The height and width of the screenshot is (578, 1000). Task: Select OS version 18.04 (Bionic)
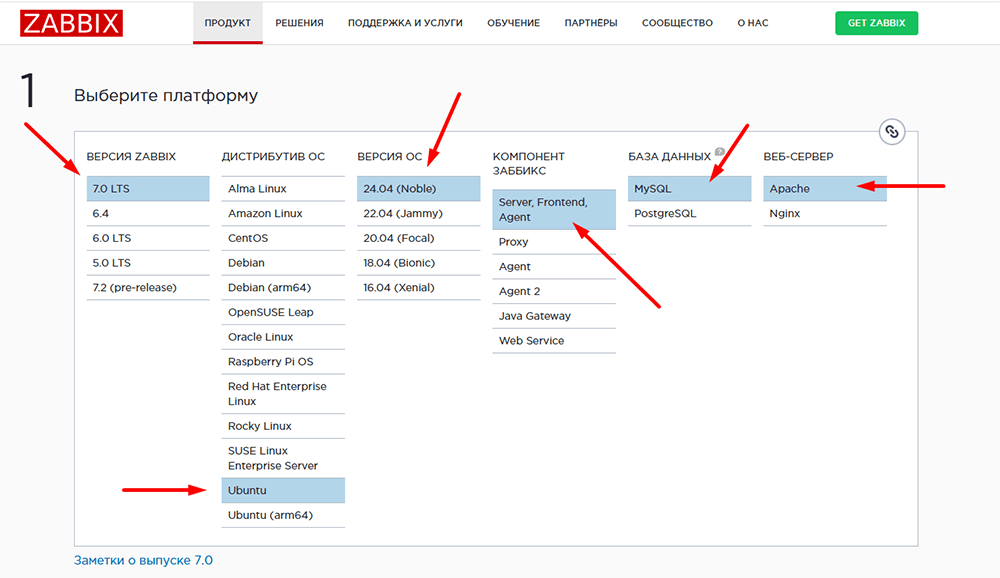click(x=418, y=263)
